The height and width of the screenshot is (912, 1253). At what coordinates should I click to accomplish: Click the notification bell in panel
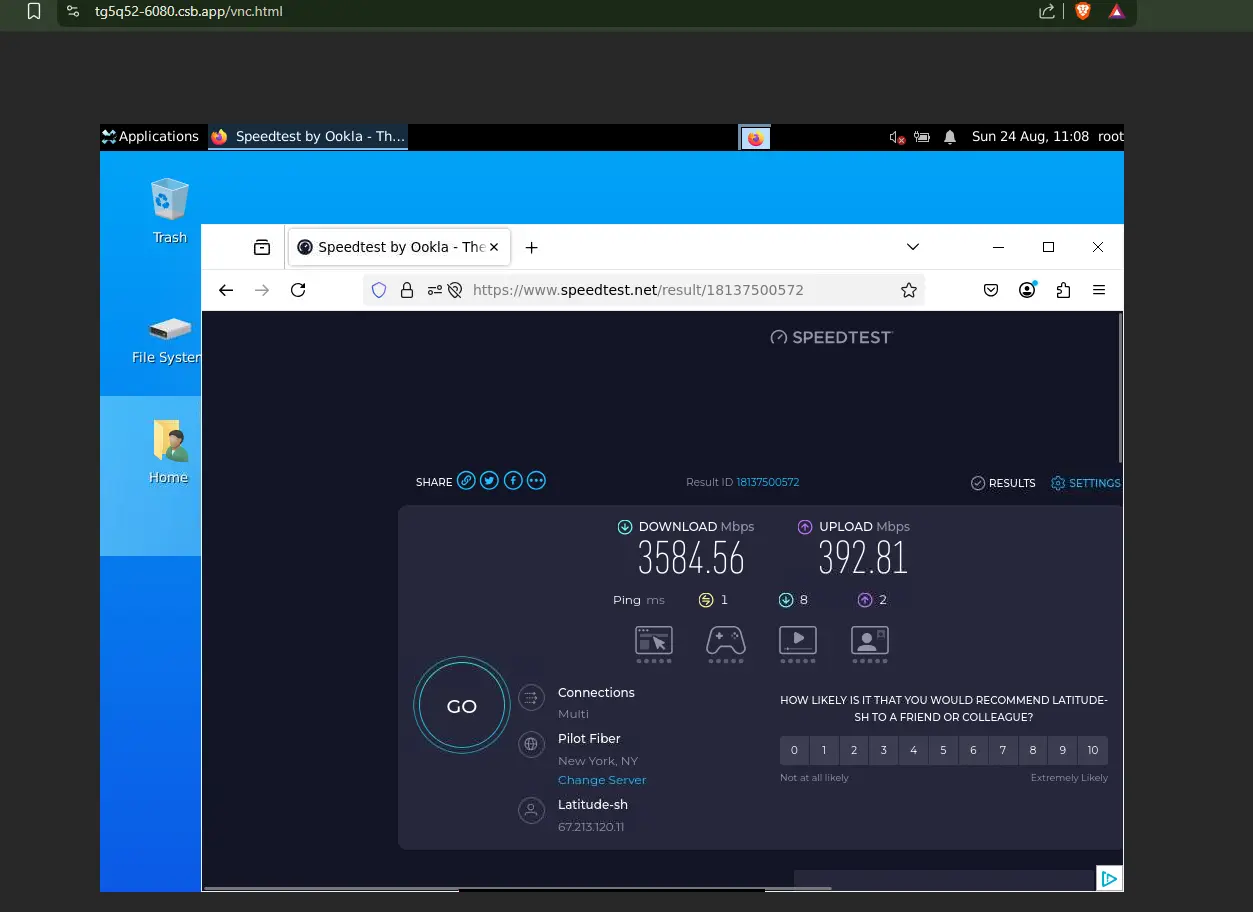pyautogui.click(x=950, y=137)
